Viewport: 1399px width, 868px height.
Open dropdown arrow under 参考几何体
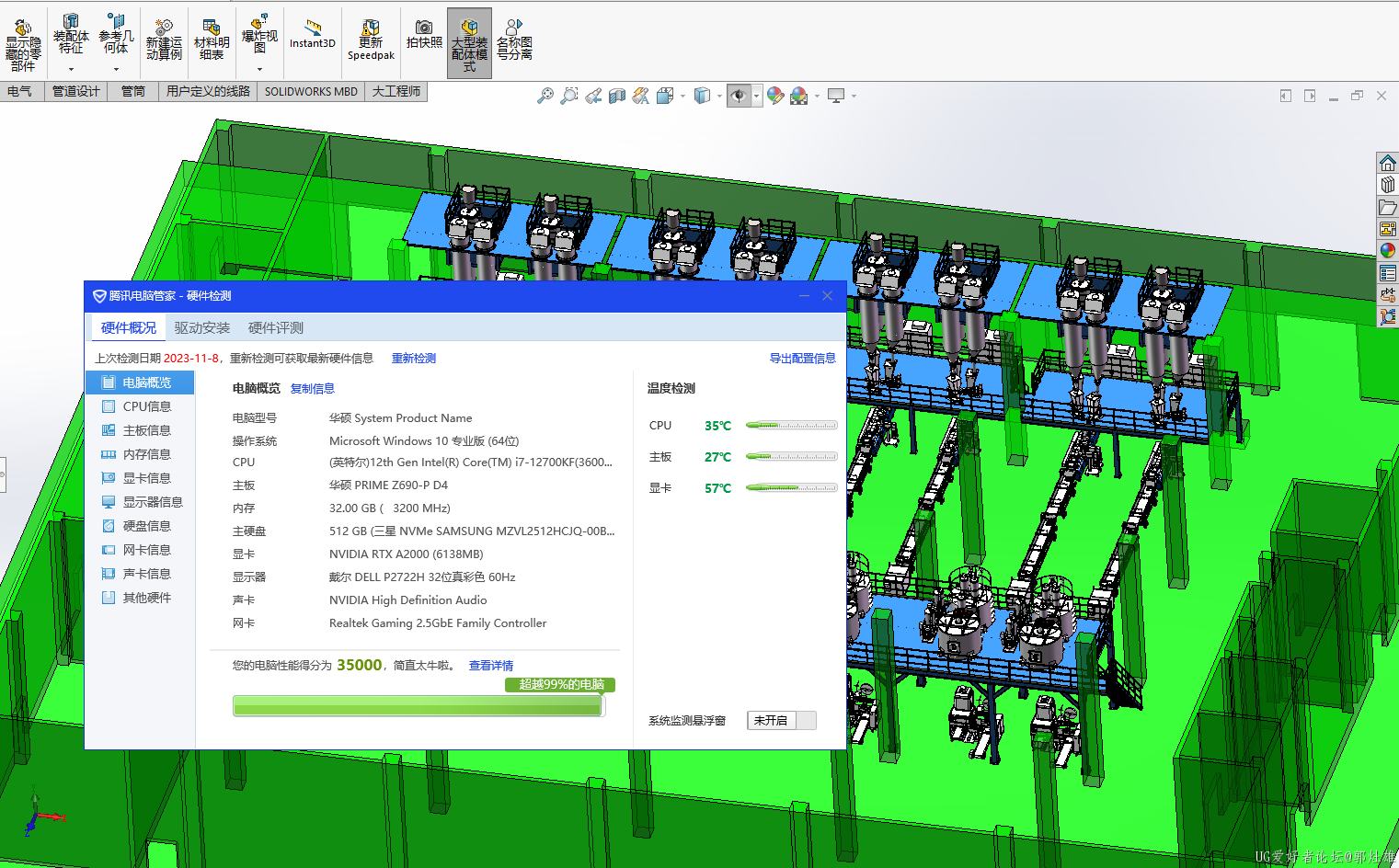(x=116, y=69)
